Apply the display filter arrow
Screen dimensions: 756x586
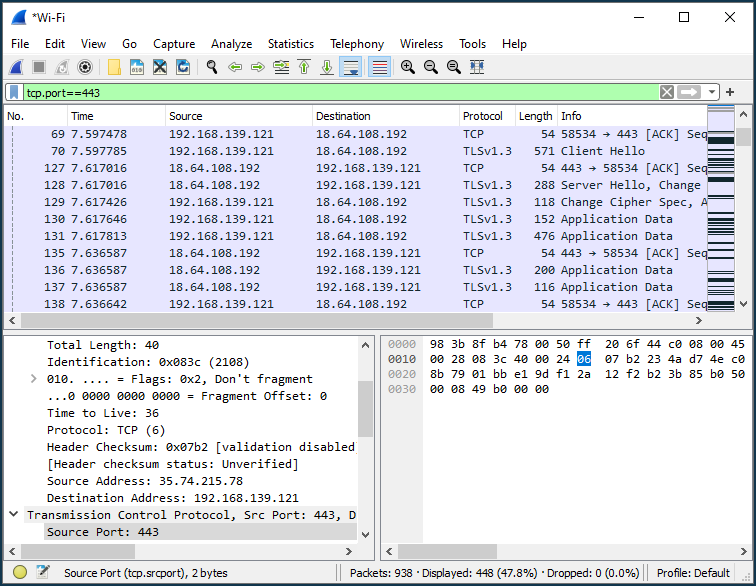[x=688, y=92]
